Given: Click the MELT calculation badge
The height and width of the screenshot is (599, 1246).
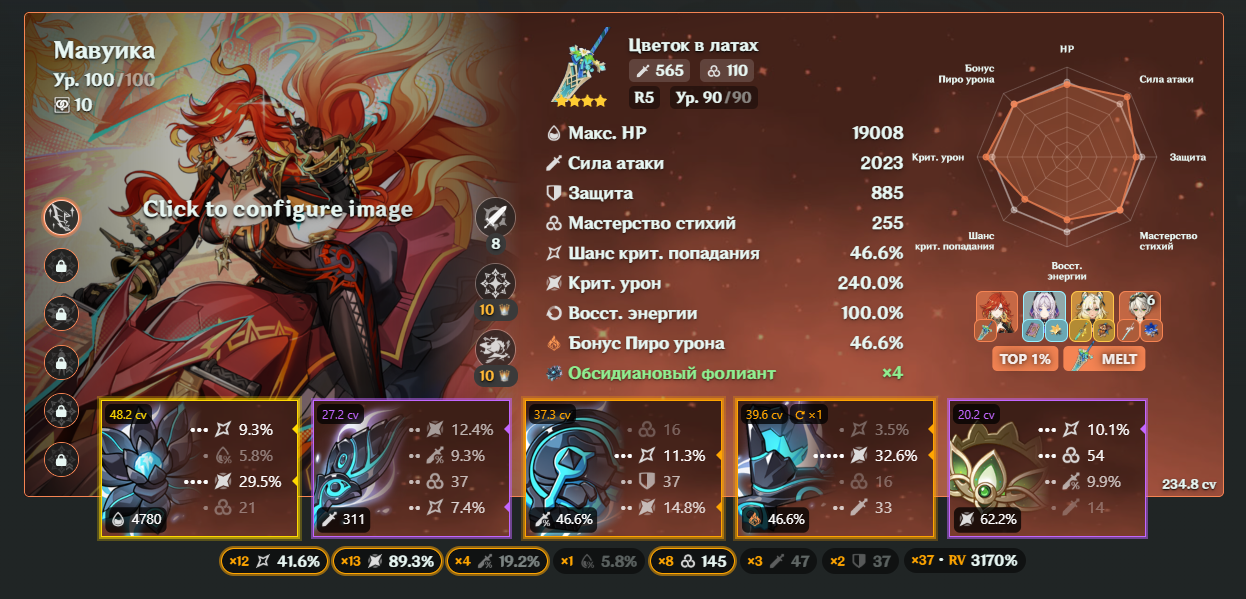Looking at the screenshot, I should click(1104, 358).
